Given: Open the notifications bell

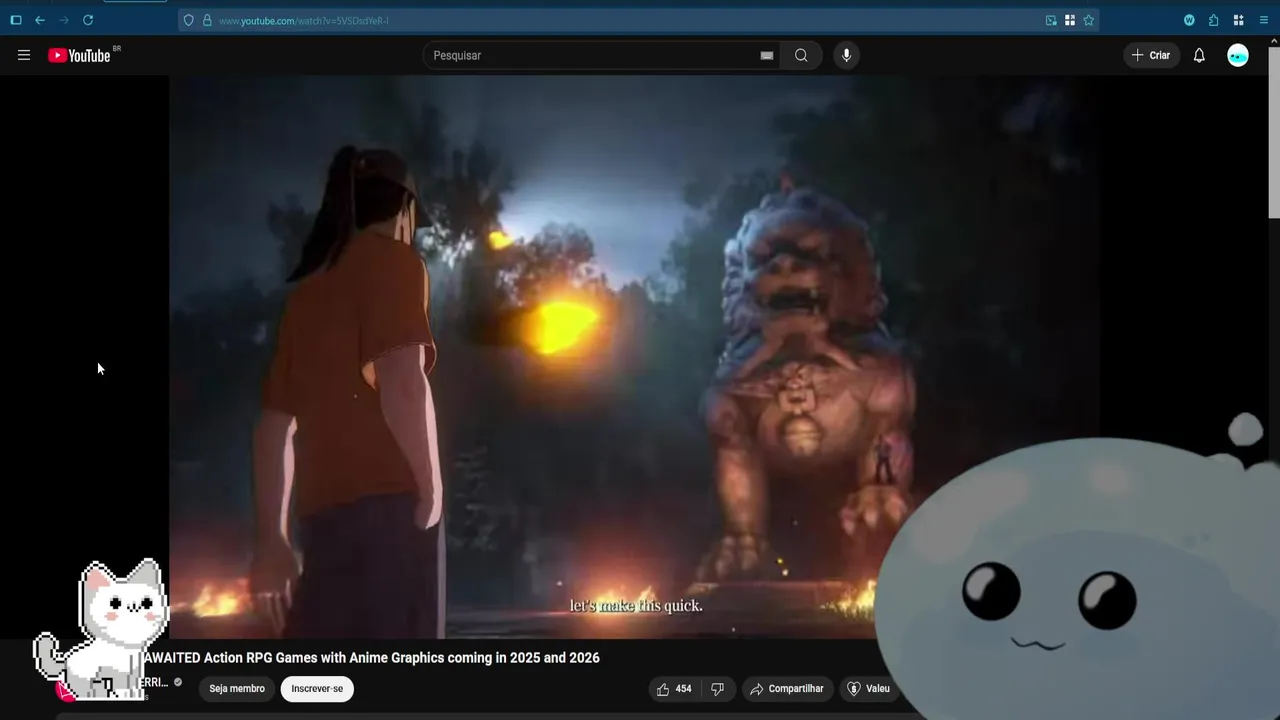Looking at the screenshot, I should 1199,55.
